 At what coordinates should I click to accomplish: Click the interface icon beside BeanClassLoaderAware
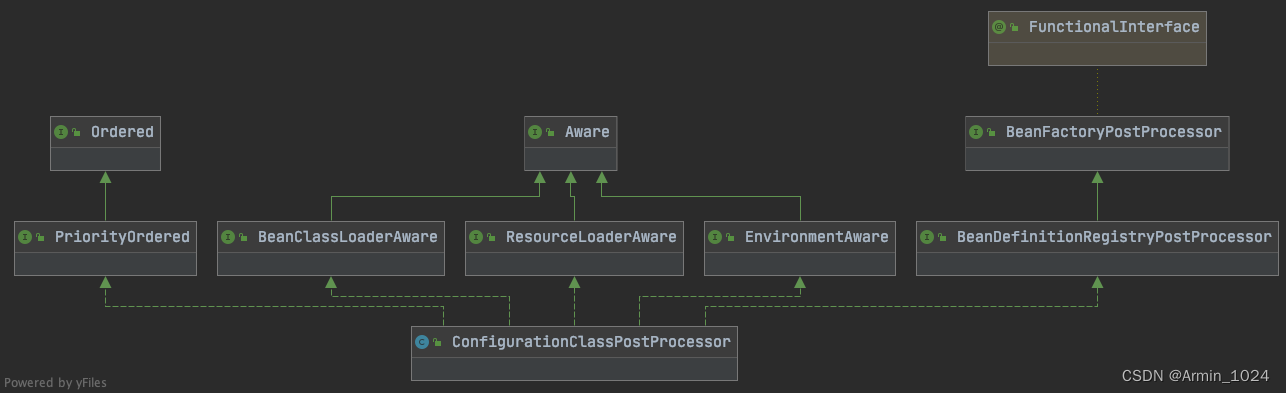(227, 237)
